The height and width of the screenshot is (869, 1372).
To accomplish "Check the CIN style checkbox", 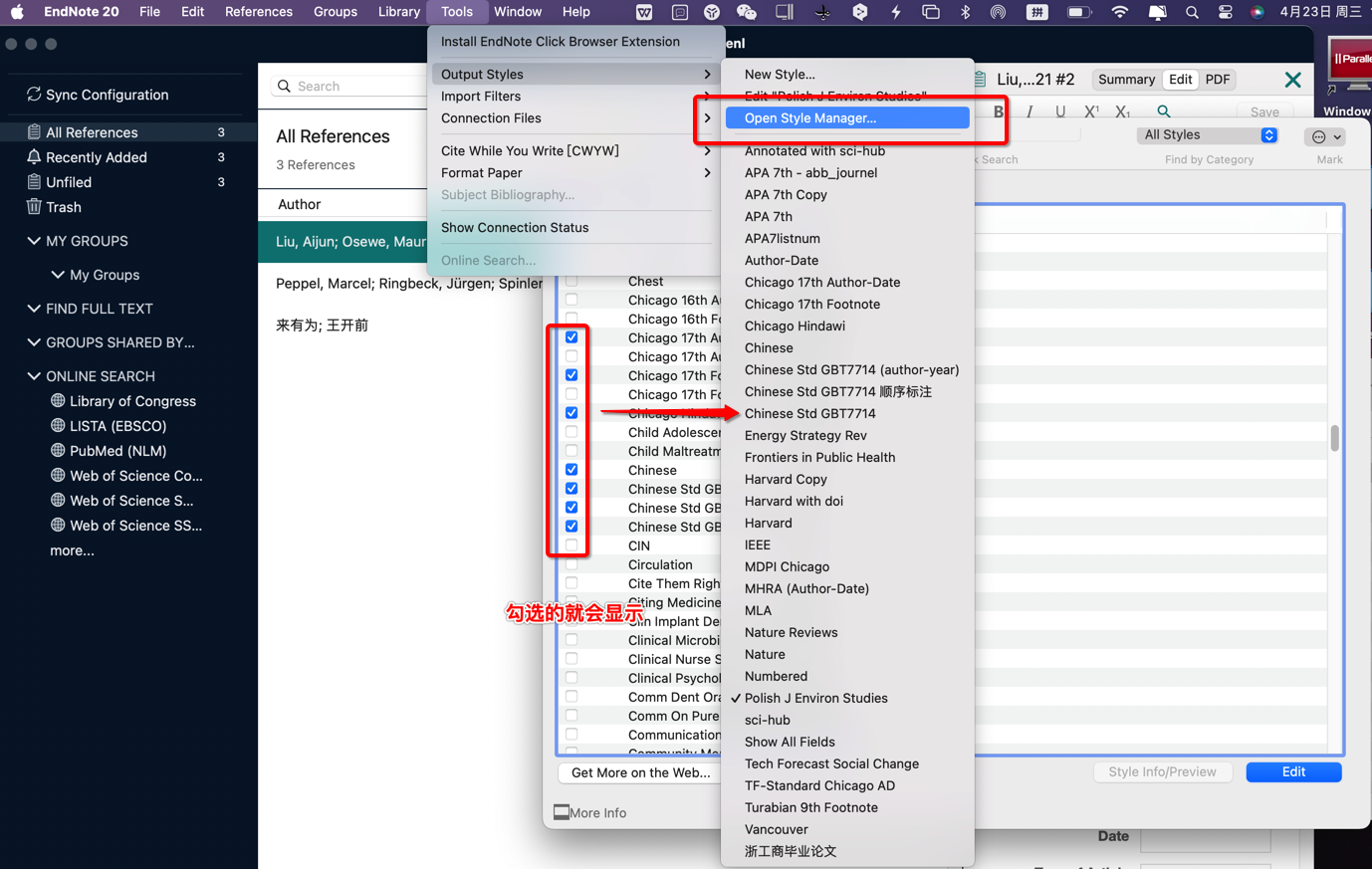I will [x=572, y=545].
